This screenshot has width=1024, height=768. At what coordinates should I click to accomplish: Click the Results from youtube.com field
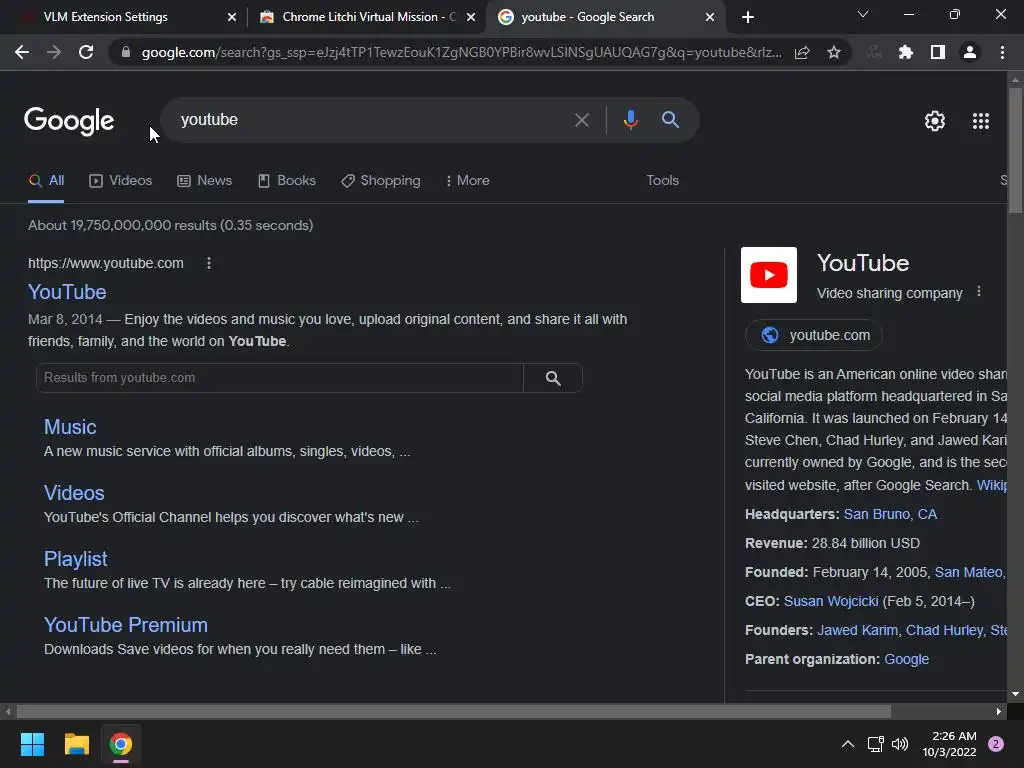[x=280, y=378]
